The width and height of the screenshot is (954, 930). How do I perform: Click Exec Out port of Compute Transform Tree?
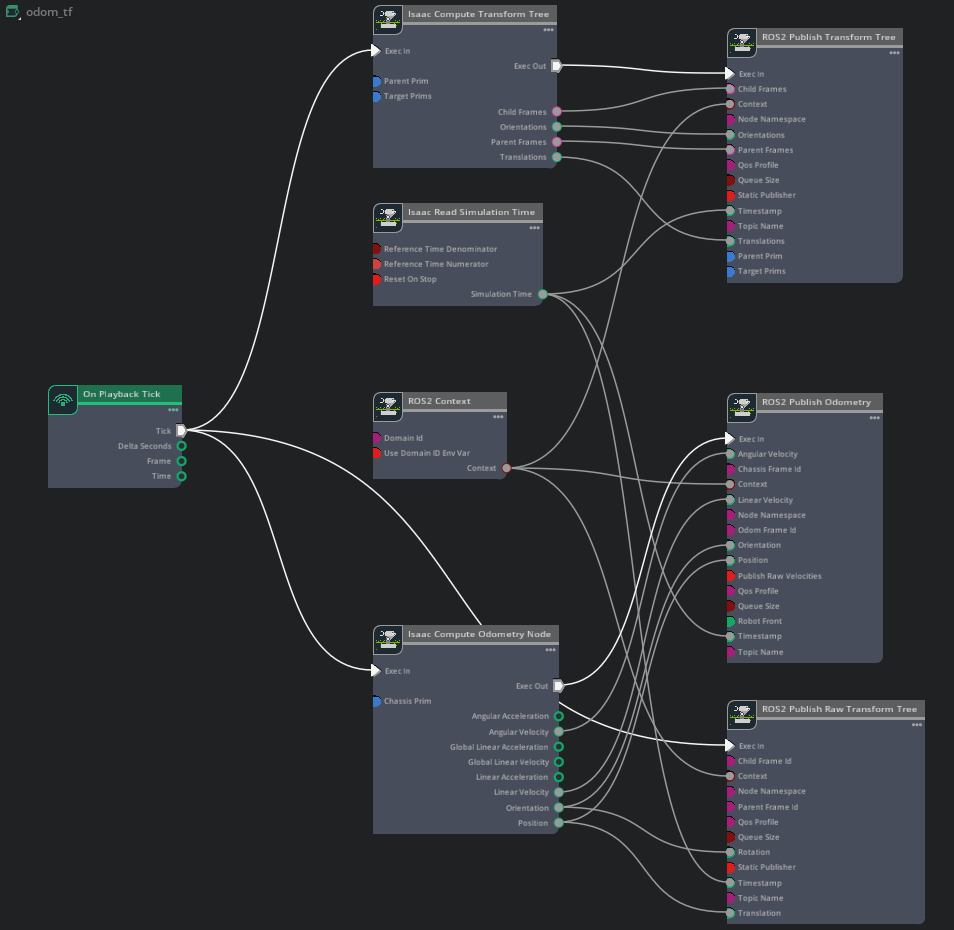557,66
